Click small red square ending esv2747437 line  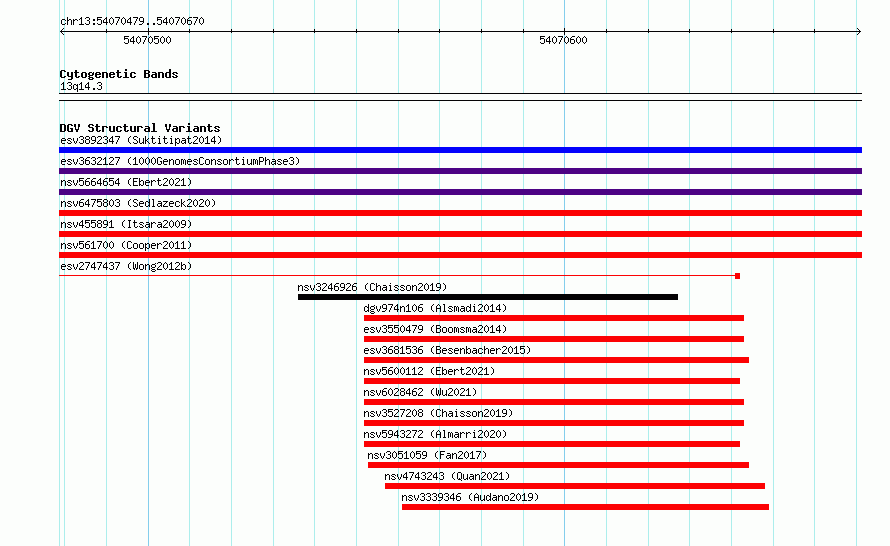(x=737, y=276)
